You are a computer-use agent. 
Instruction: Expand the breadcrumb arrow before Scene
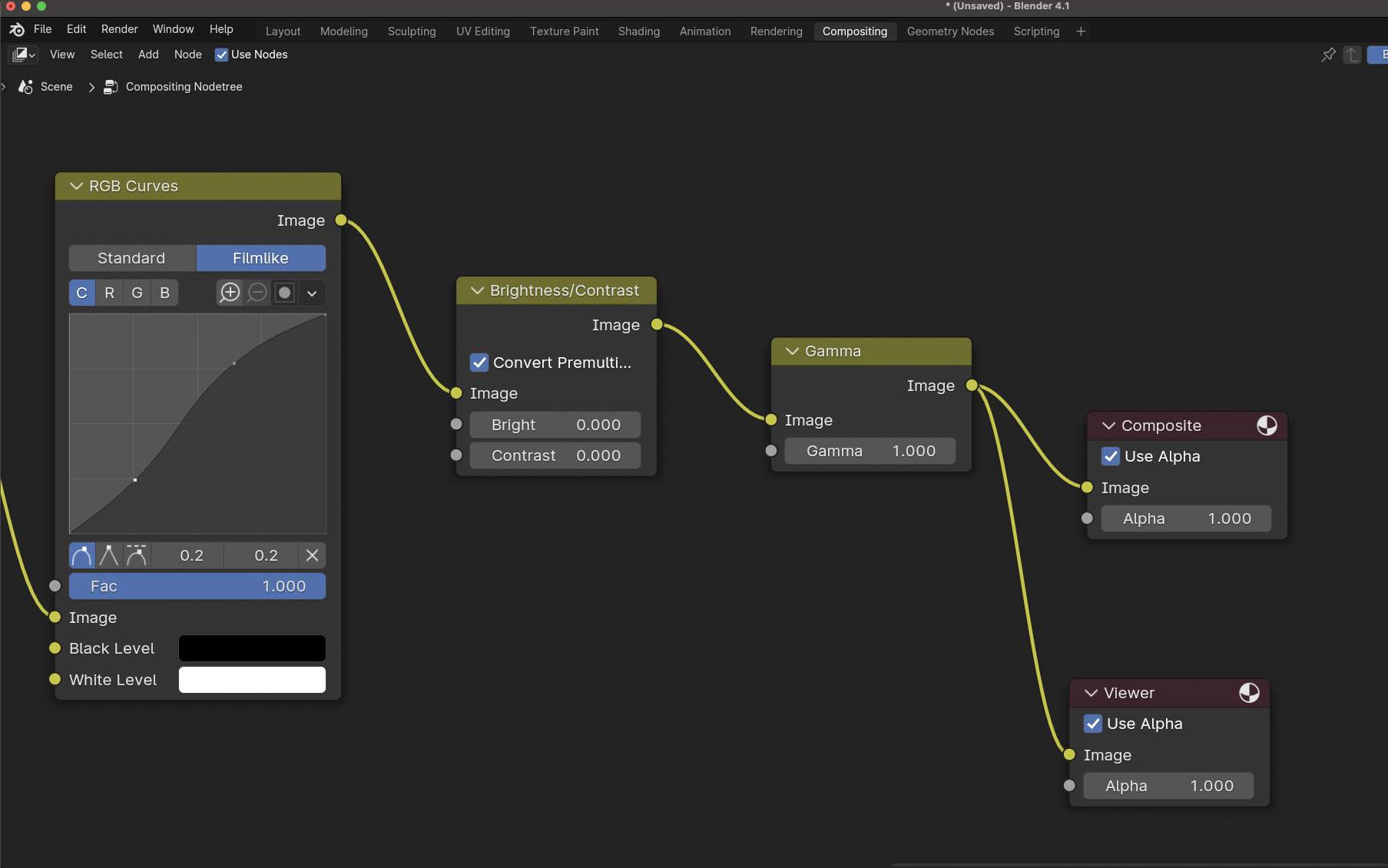pyautogui.click(x=4, y=87)
